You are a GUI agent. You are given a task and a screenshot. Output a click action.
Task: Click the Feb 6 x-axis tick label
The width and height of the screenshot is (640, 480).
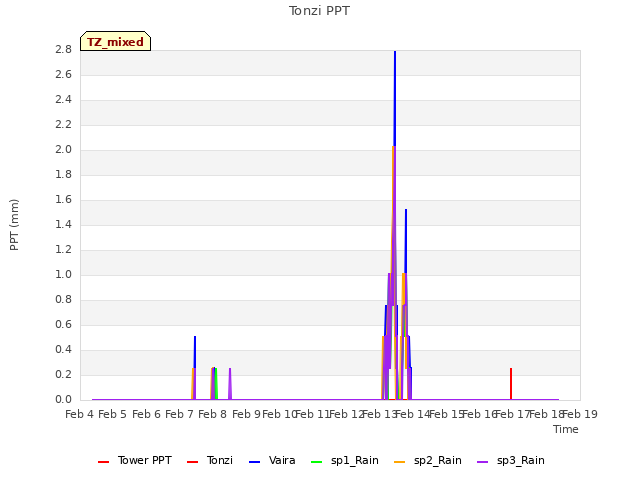pyautogui.click(x=146, y=414)
